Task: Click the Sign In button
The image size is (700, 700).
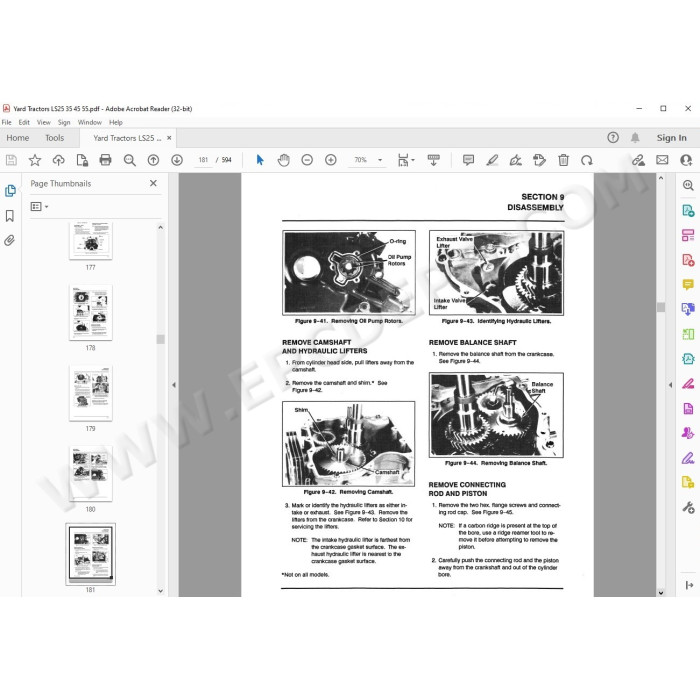Action: coord(671,138)
